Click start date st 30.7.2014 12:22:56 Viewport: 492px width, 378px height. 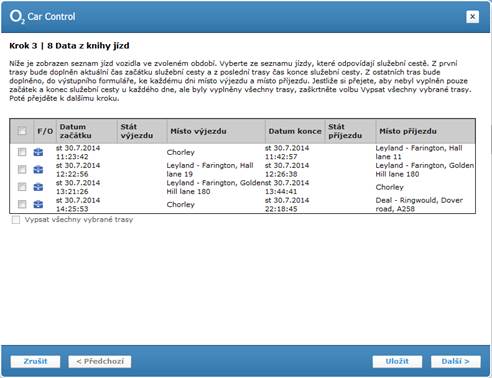(x=78, y=170)
